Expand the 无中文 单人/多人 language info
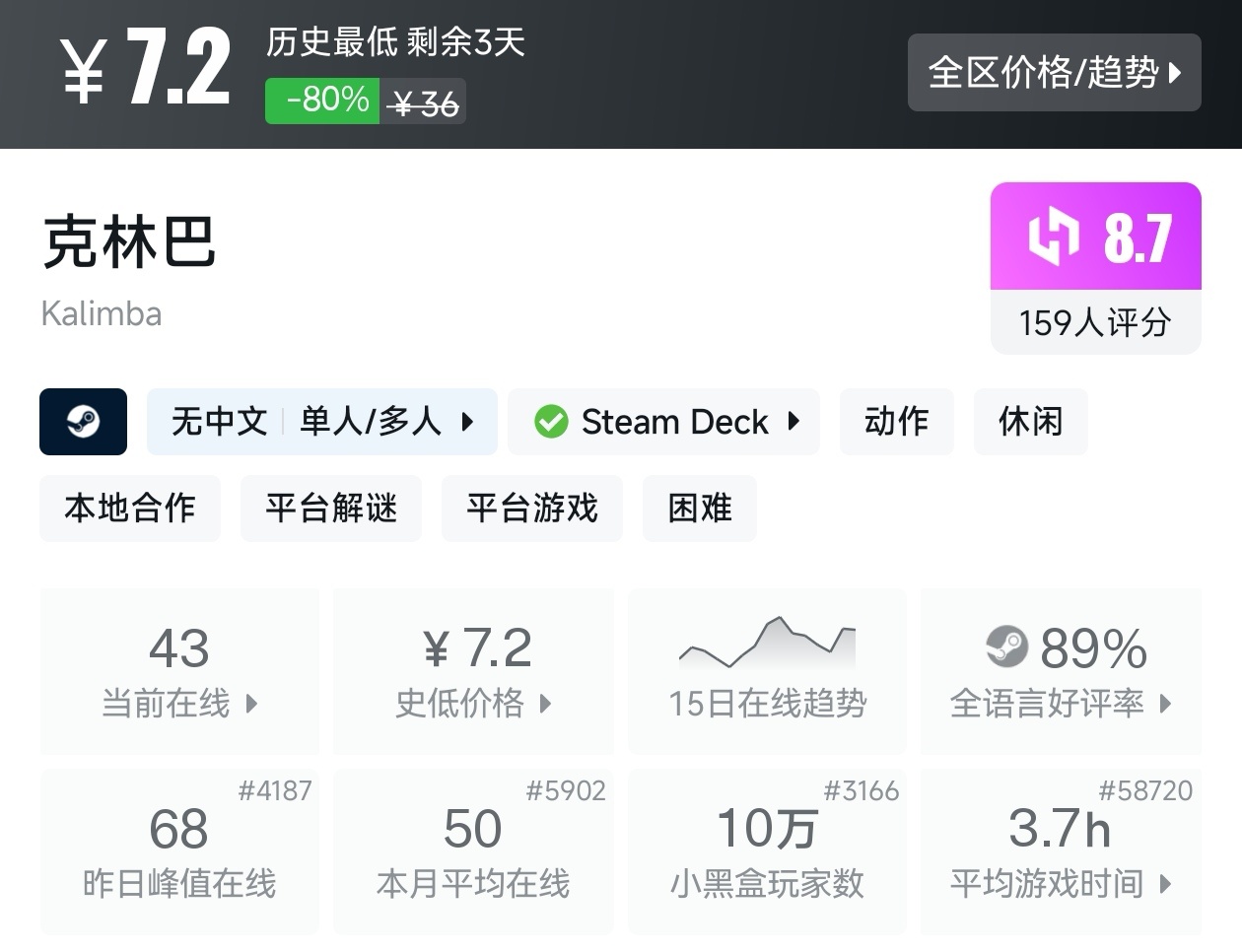This screenshot has height=952, width=1242. (321, 422)
